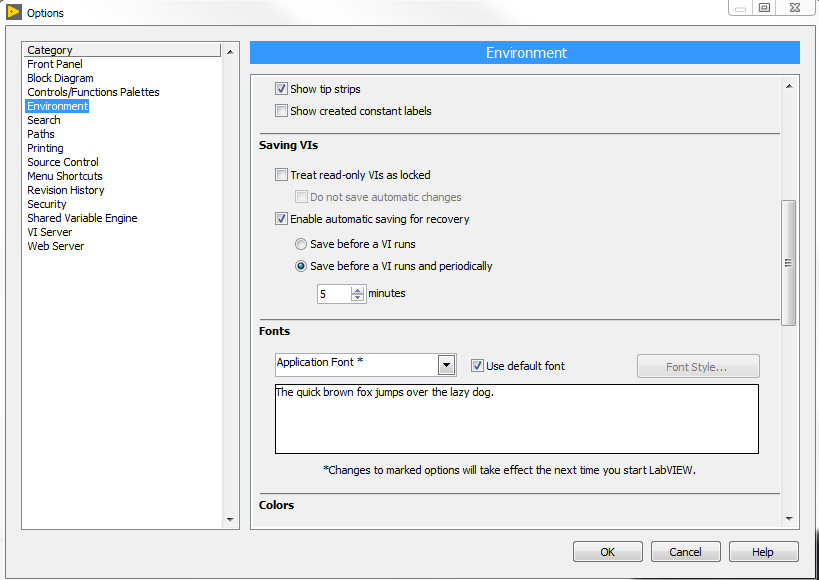This screenshot has width=819, height=580.
Task: Click the minutes input field
Action: click(x=334, y=294)
